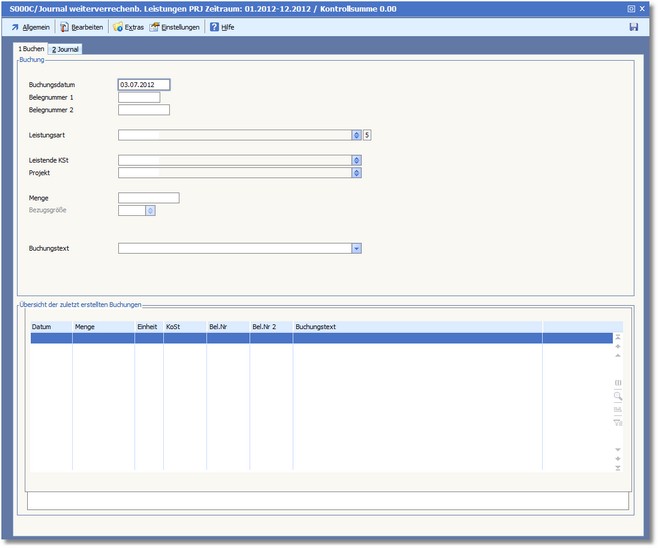This screenshot has height=548, width=658.
Task: Expand the Leistungsart dropdown
Action: (x=356, y=134)
